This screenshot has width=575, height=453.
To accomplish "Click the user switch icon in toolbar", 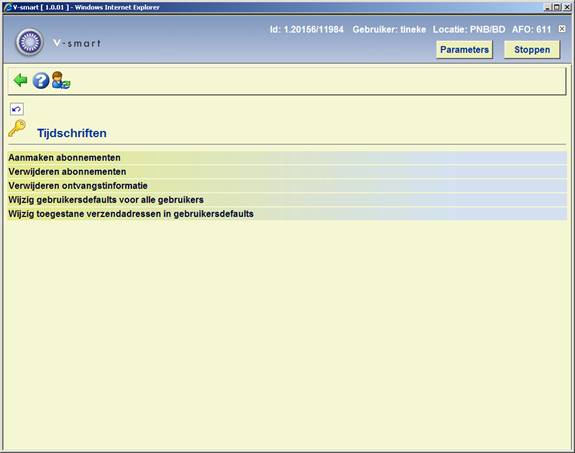I will [61, 80].
